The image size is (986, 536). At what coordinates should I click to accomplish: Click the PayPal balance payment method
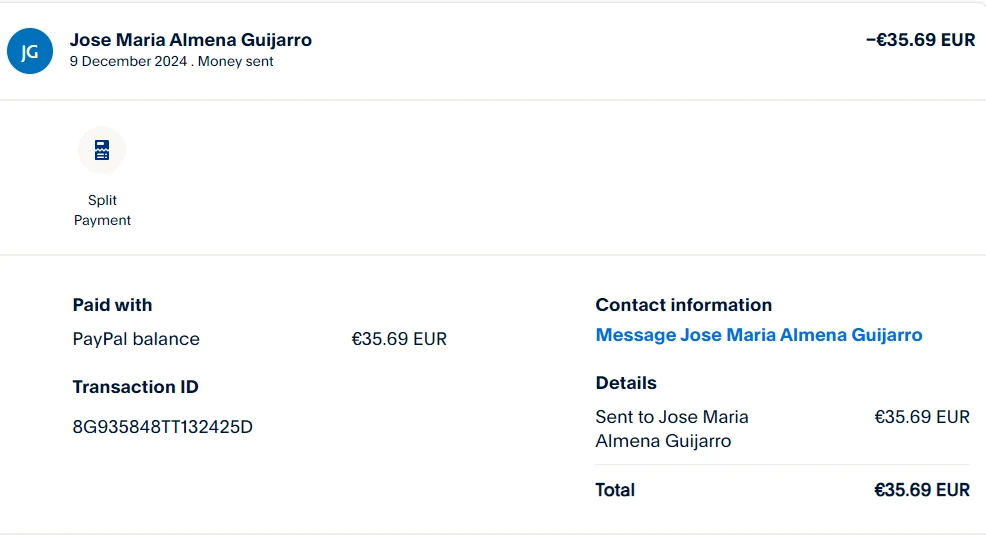pyautogui.click(x=136, y=339)
